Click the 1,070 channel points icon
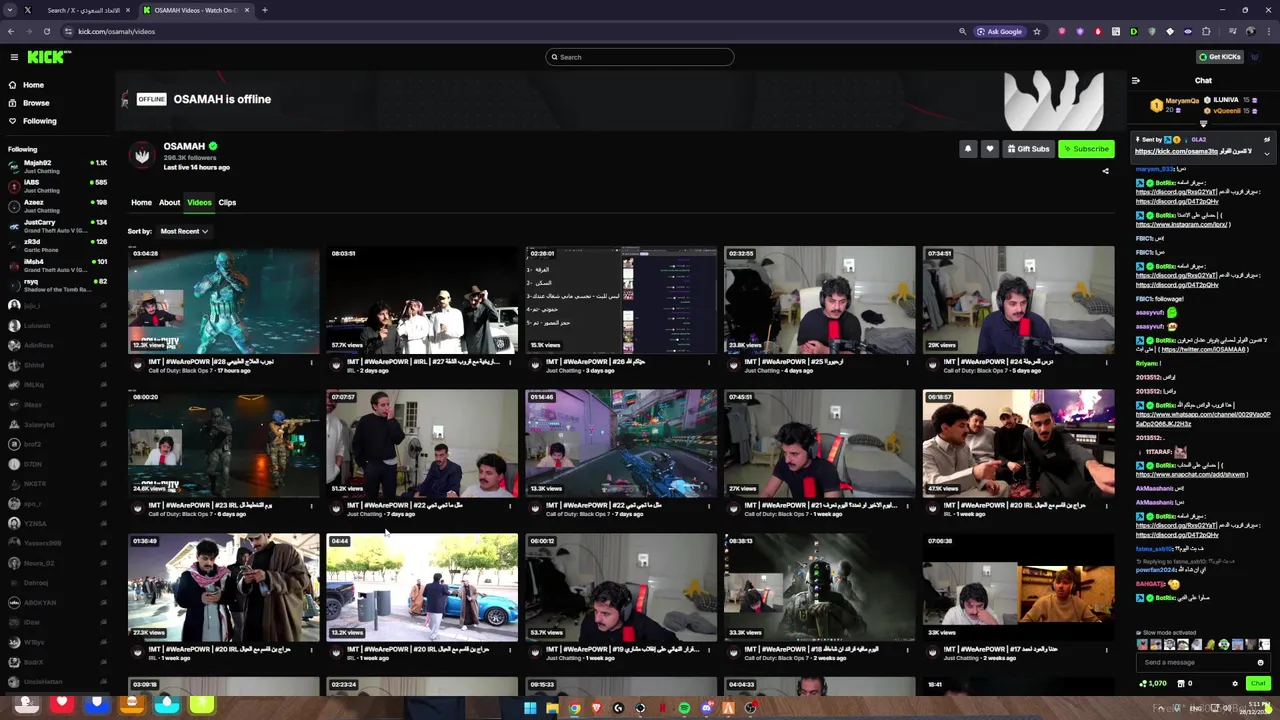1280x720 pixels. tap(1154, 684)
